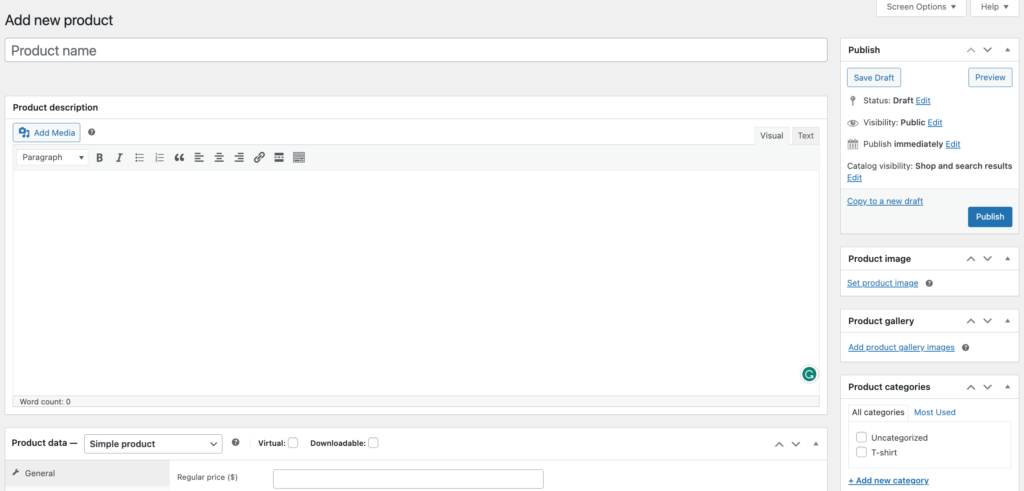Click Add product gallery images link
This screenshot has width=1024, height=491.
[x=901, y=347]
